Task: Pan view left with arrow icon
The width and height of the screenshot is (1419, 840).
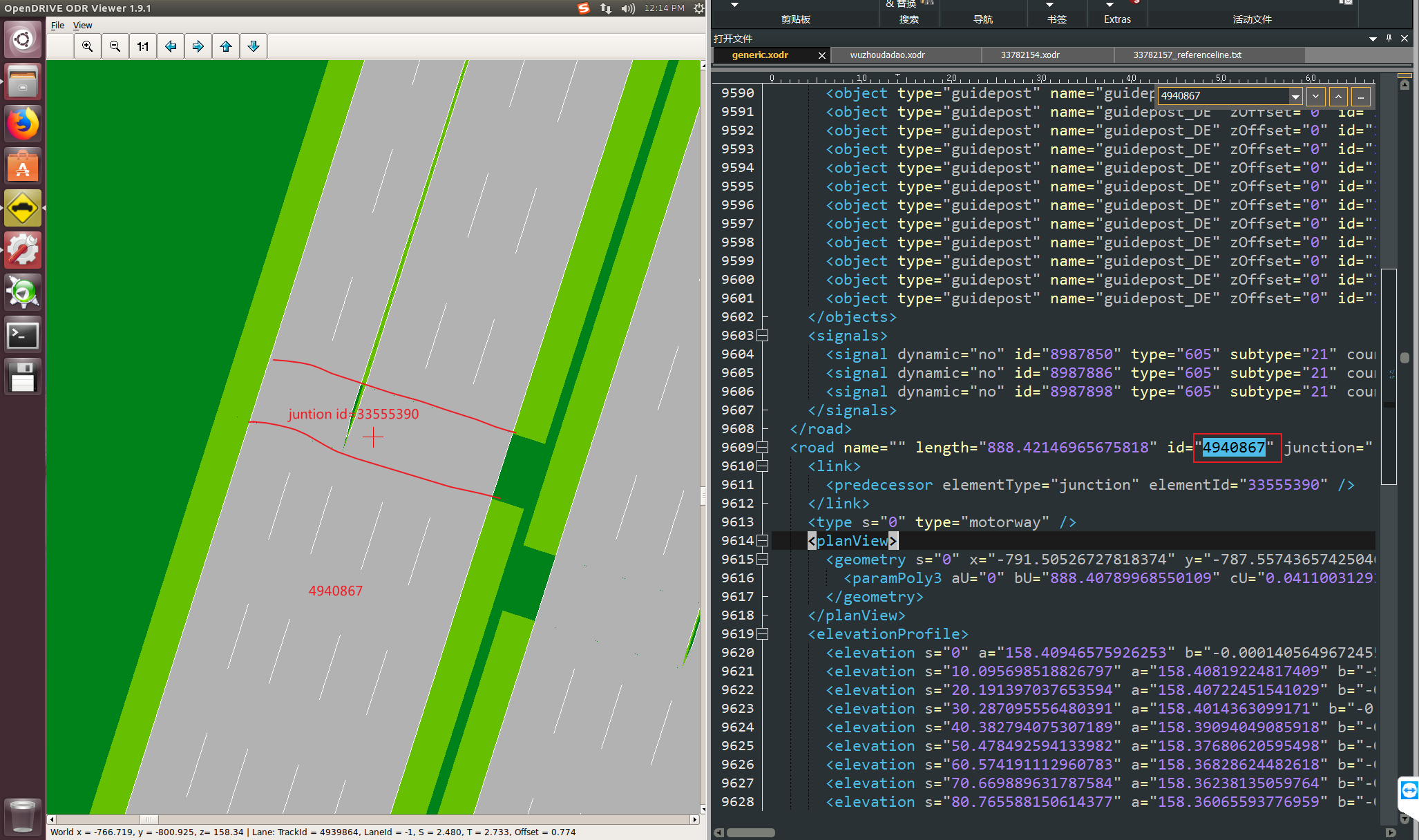Action: [171, 46]
